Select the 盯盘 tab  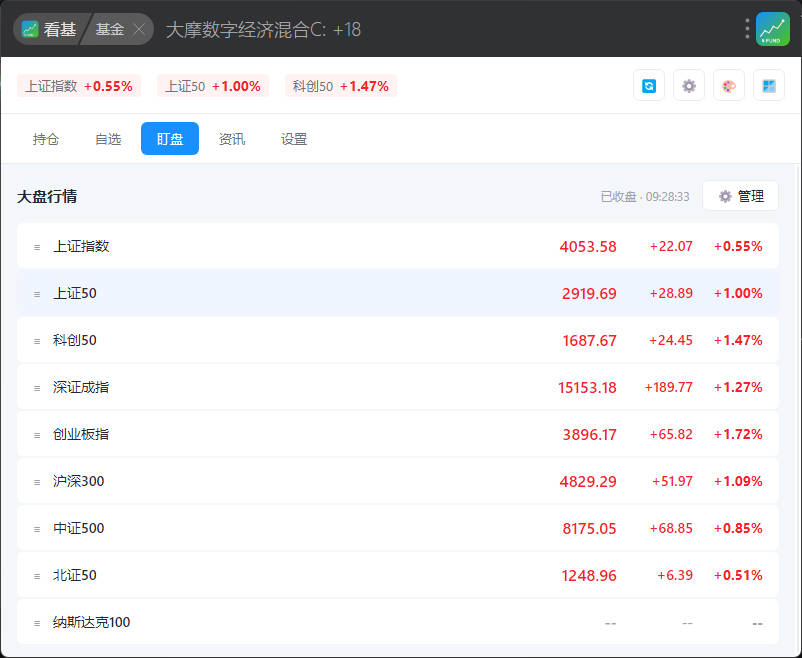170,139
